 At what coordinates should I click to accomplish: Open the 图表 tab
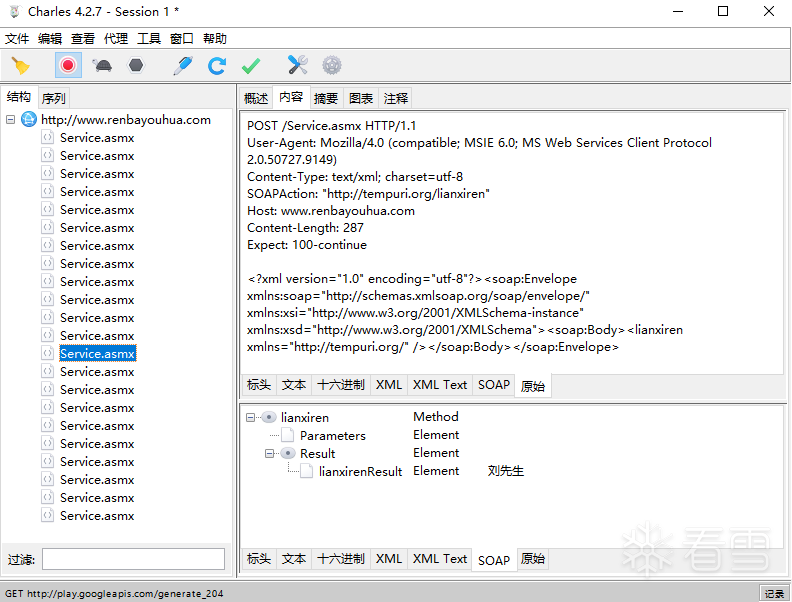click(361, 98)
